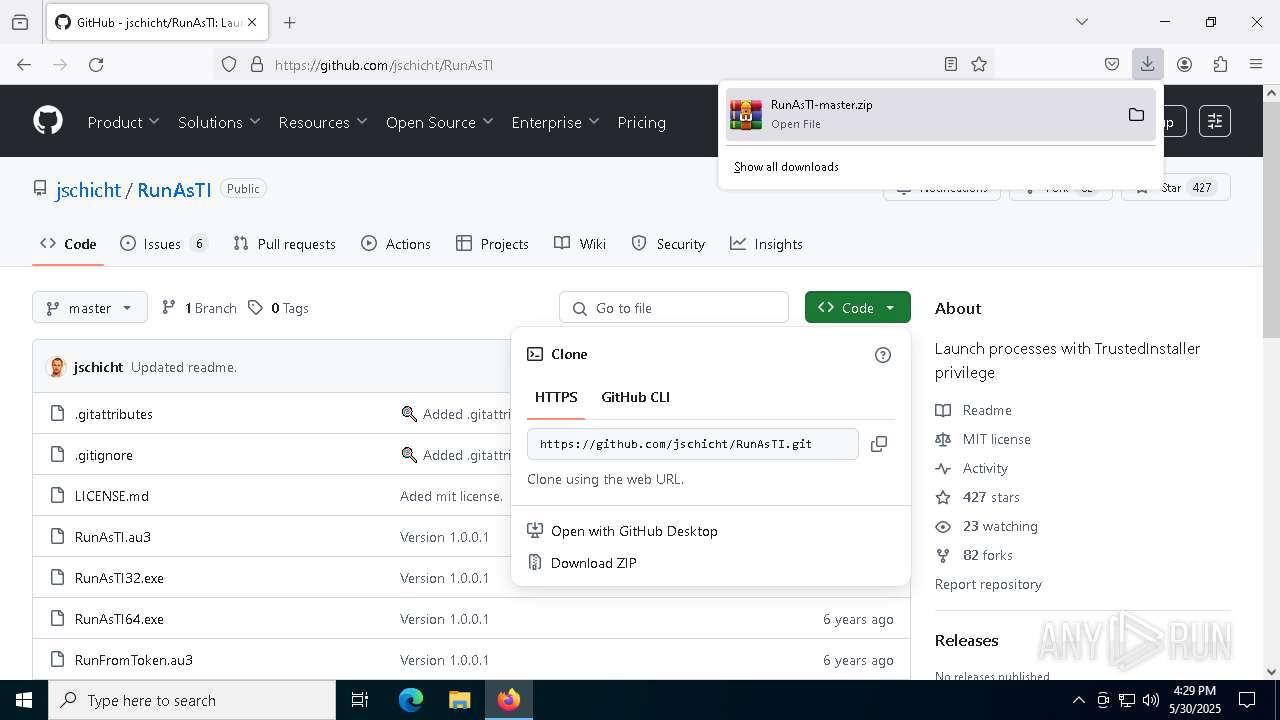This screenshot has height=720, width=1280.
Task: Open the Pricing link
Action: [x=641, y=122]
